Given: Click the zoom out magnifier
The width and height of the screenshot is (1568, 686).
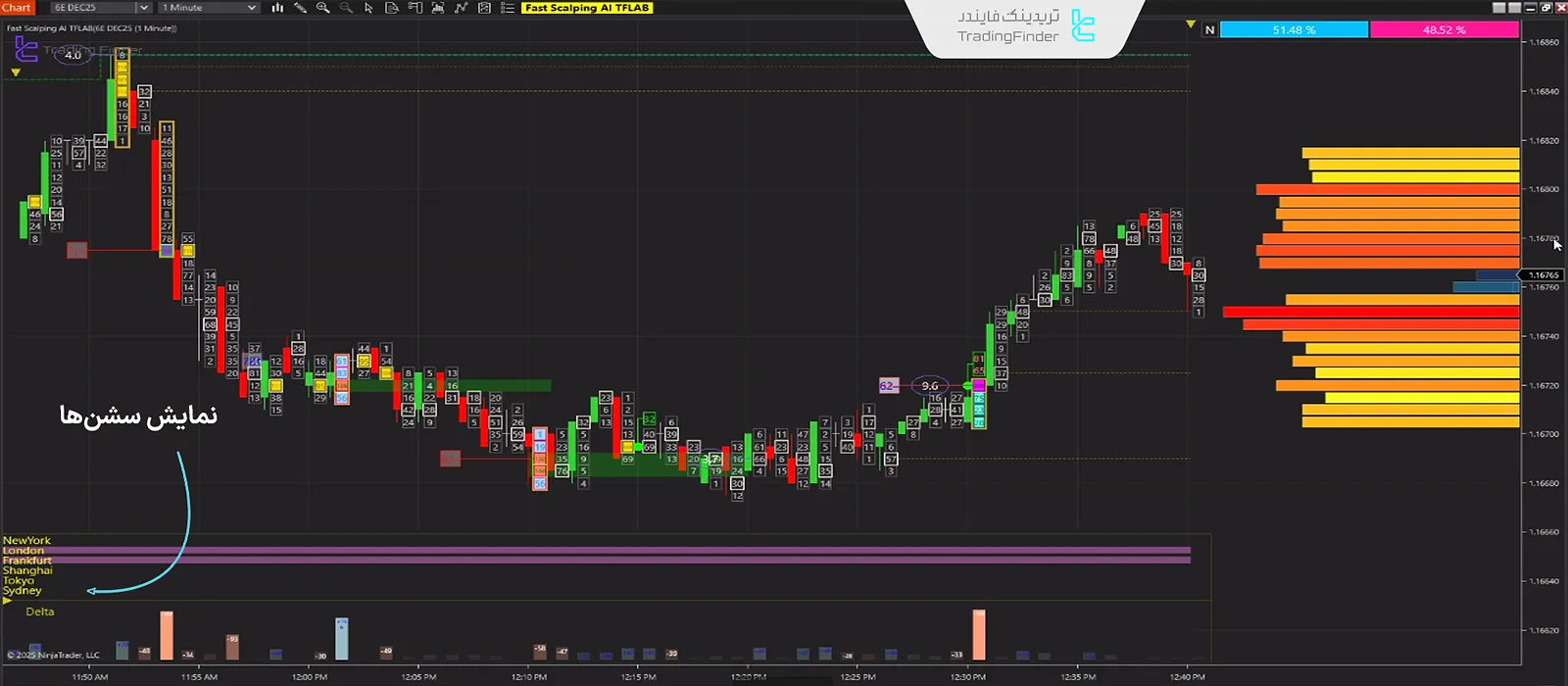Looking at the screenshot, I should 345,8.
